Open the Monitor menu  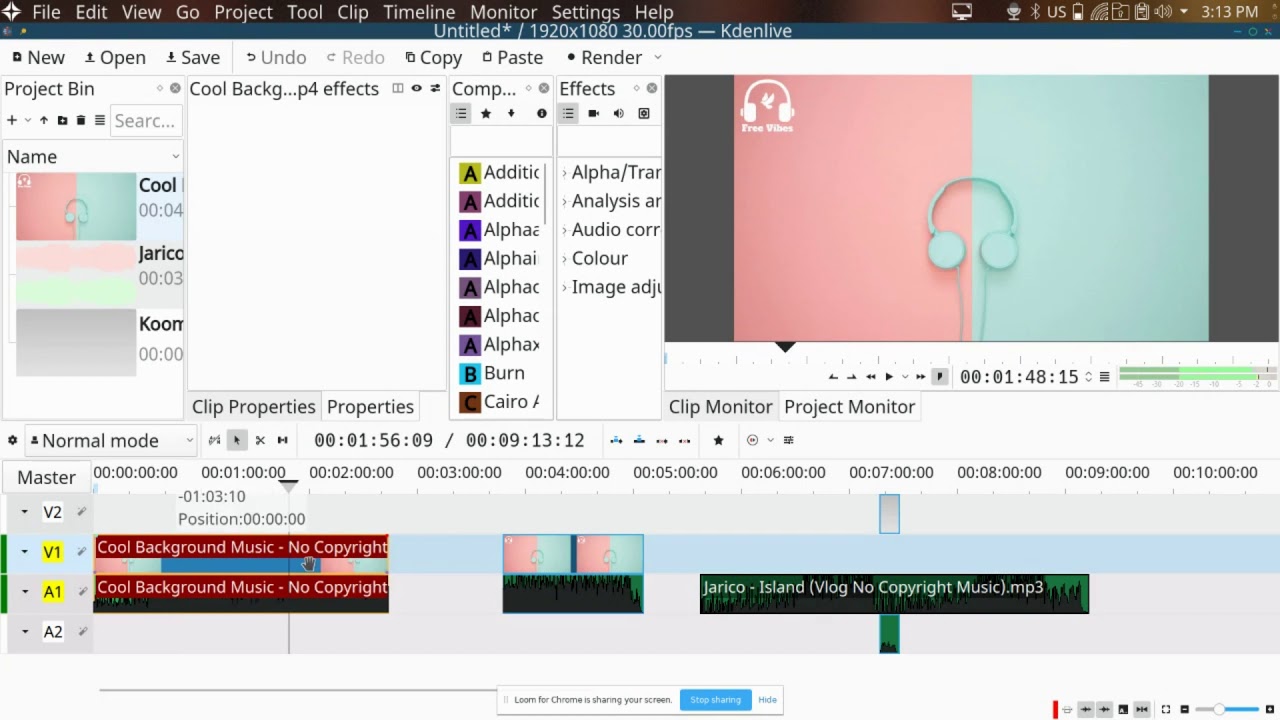503,12
